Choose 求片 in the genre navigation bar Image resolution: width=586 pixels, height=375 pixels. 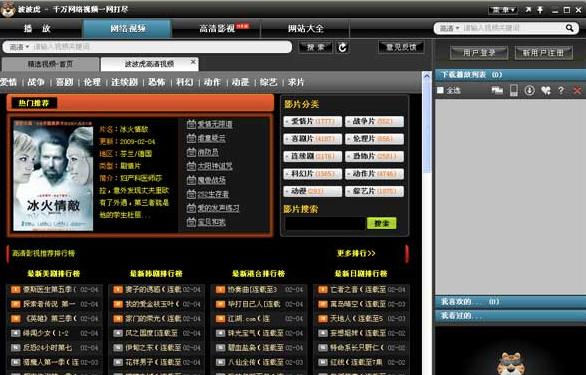pos(296,82)
